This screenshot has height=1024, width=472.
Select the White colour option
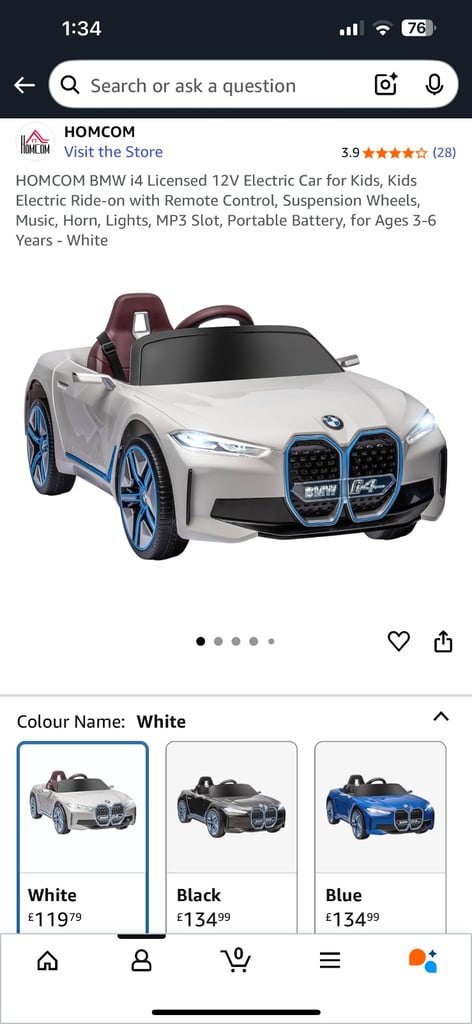(83, 839)
